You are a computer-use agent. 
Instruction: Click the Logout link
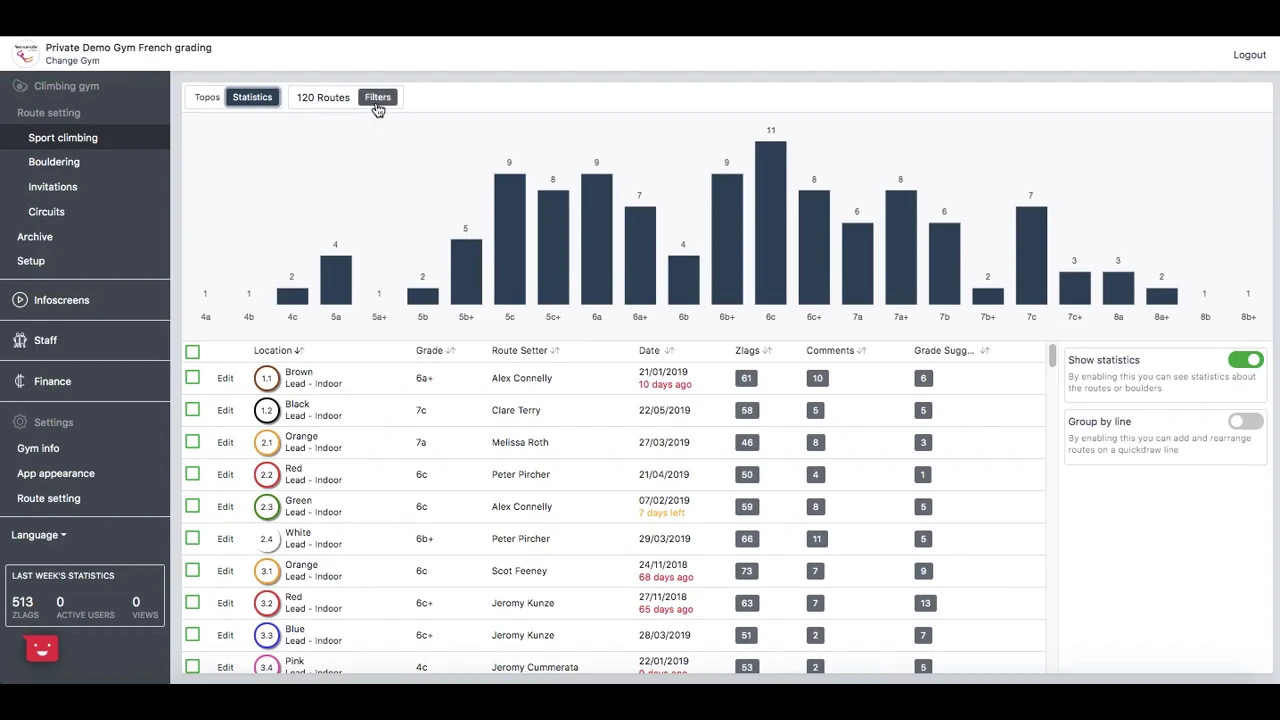point(1250,55)
